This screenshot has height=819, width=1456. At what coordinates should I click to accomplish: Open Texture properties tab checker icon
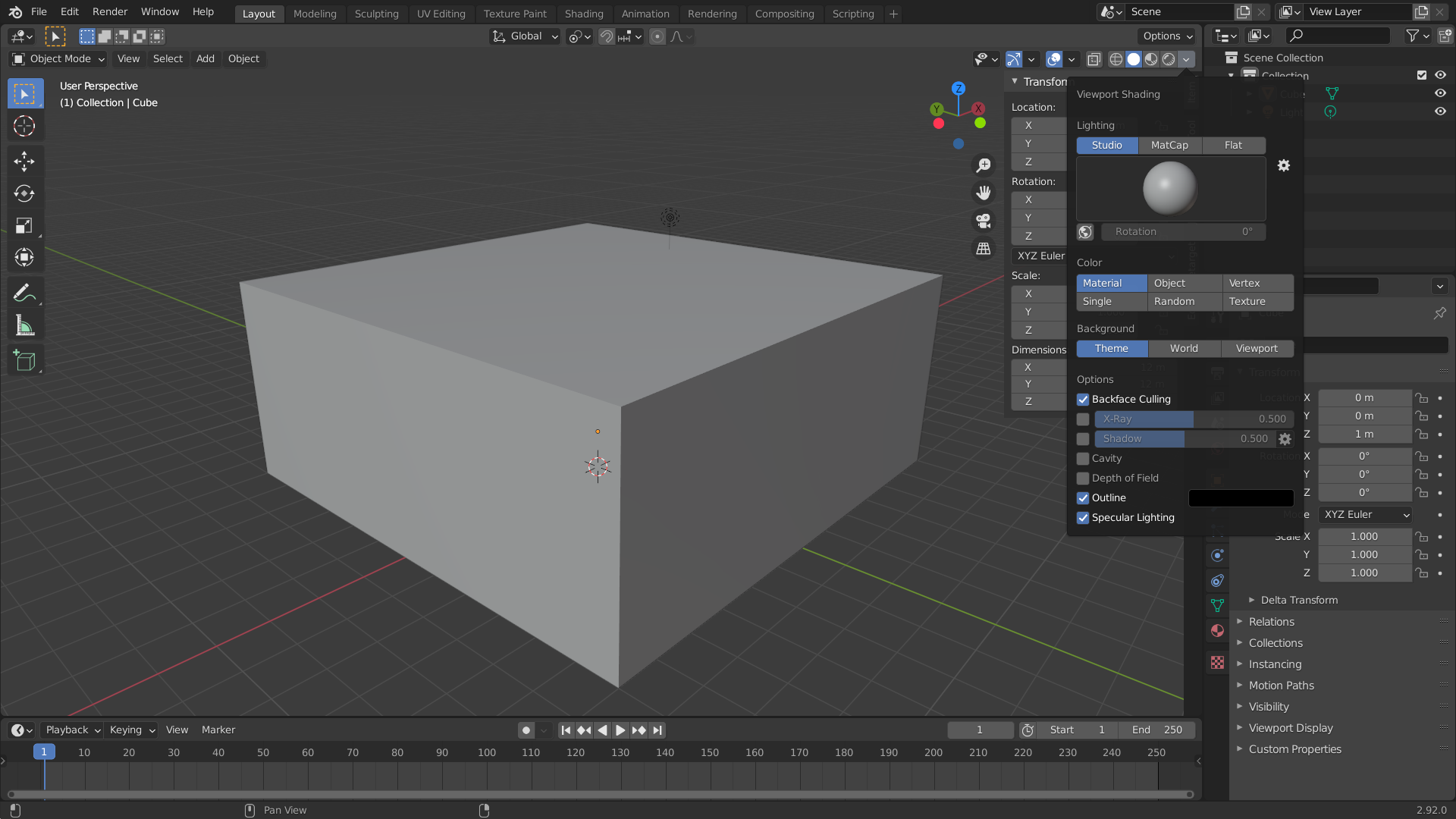[1217, 663]
